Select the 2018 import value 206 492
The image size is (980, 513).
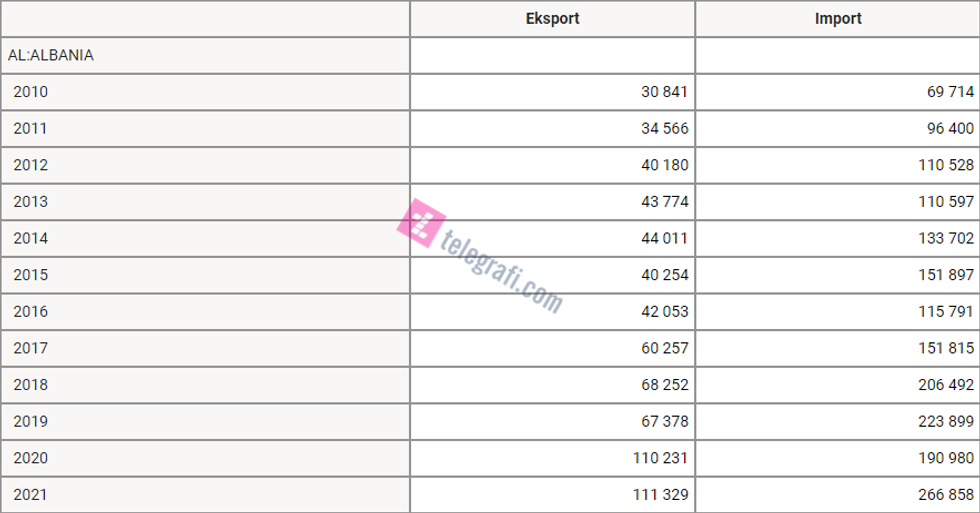click(x=944, y=385)
